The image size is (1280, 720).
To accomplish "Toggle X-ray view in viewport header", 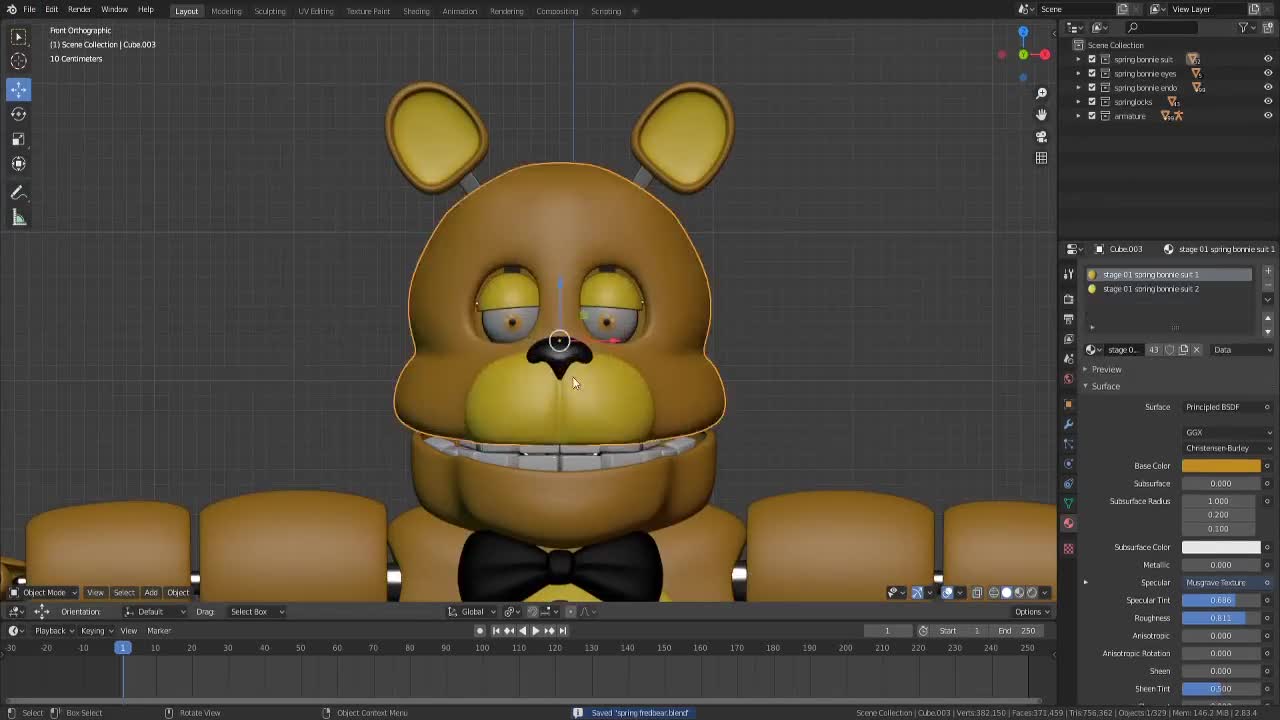I will pos(976,592).
